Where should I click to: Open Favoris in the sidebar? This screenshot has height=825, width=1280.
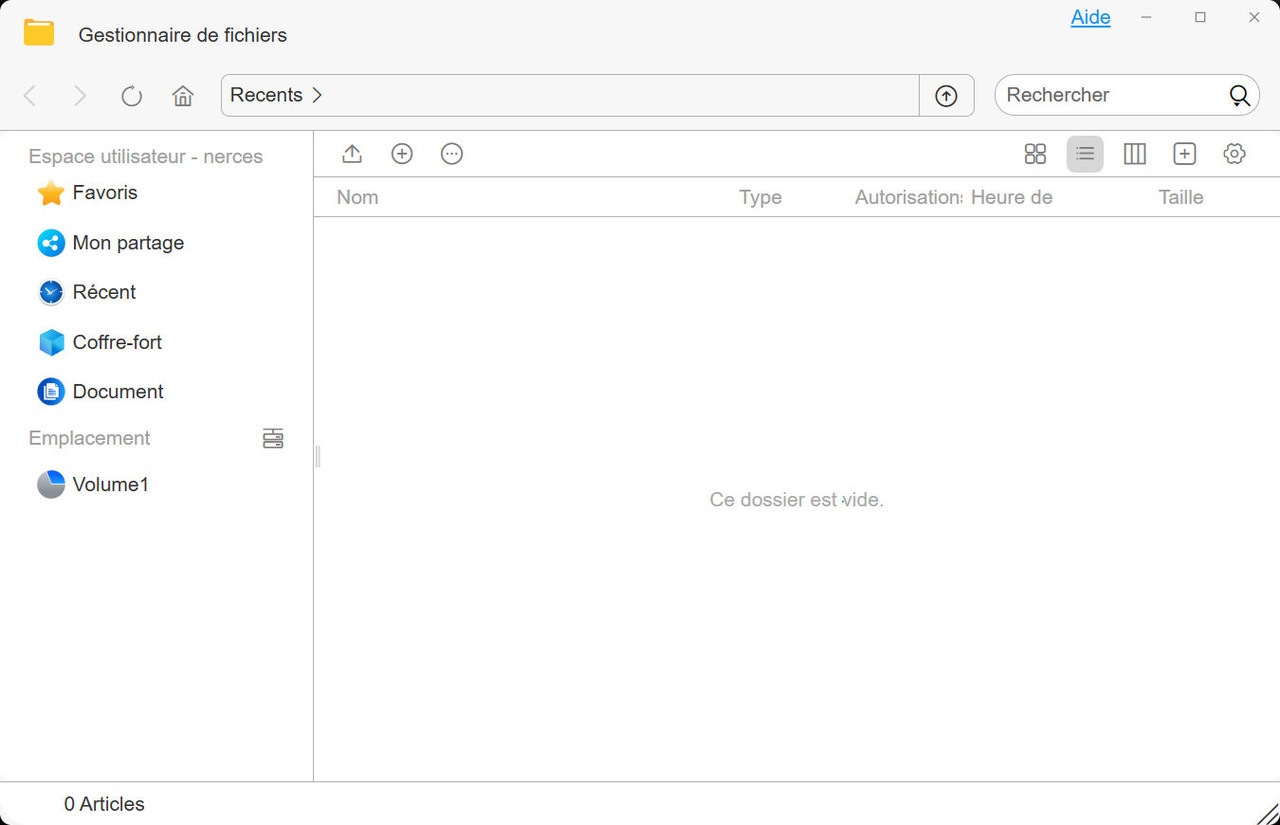click(x=87, y=193)
